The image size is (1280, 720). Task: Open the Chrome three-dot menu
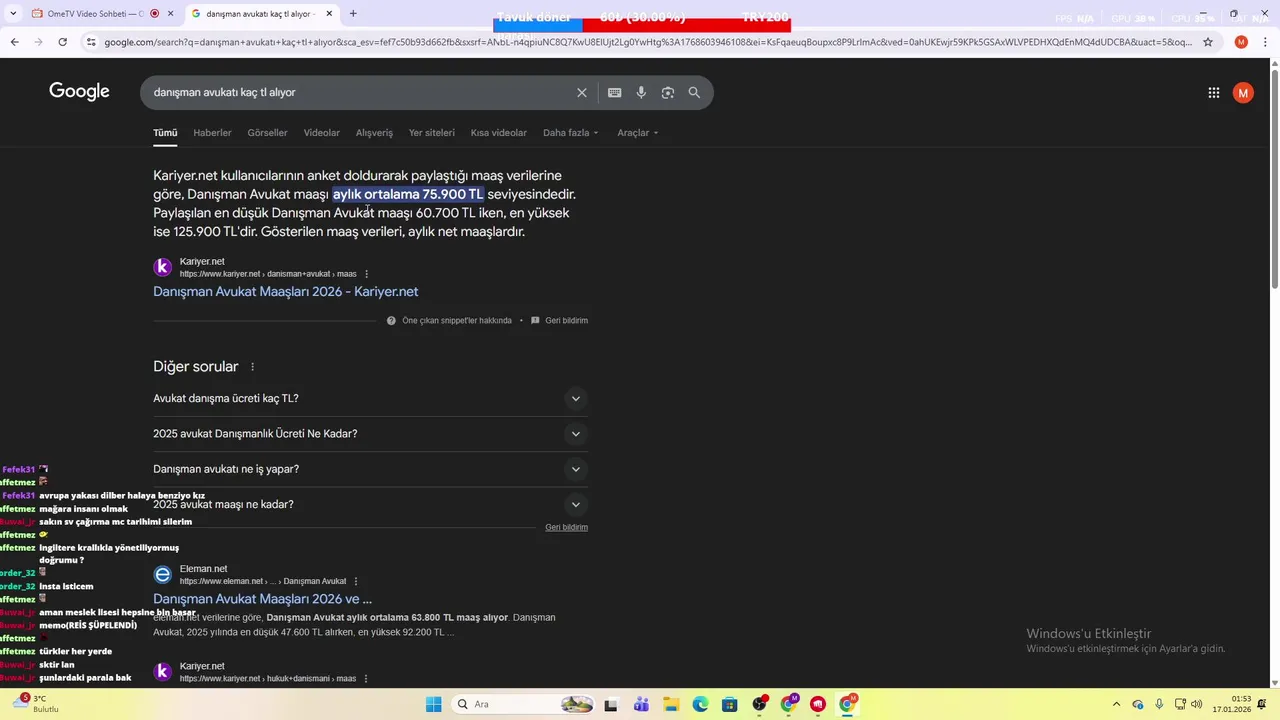1265,42
